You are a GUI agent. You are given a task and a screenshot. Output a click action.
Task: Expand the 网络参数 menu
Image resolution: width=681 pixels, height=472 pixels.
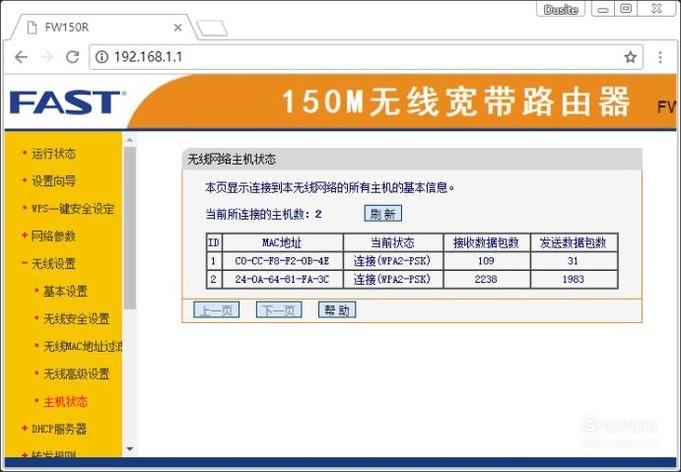53,236
